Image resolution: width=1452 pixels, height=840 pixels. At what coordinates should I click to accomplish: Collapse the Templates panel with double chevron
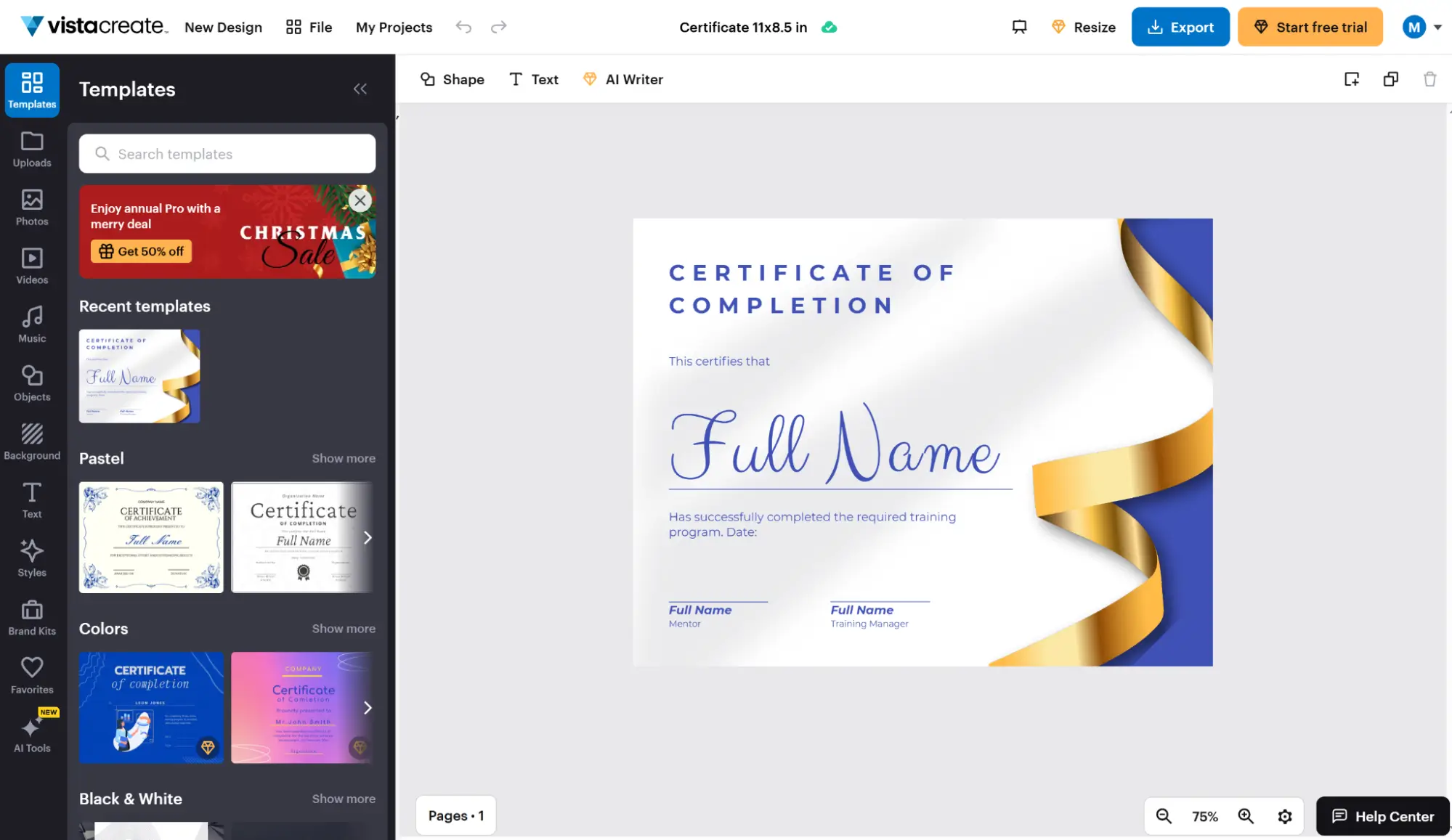(360, 89)
